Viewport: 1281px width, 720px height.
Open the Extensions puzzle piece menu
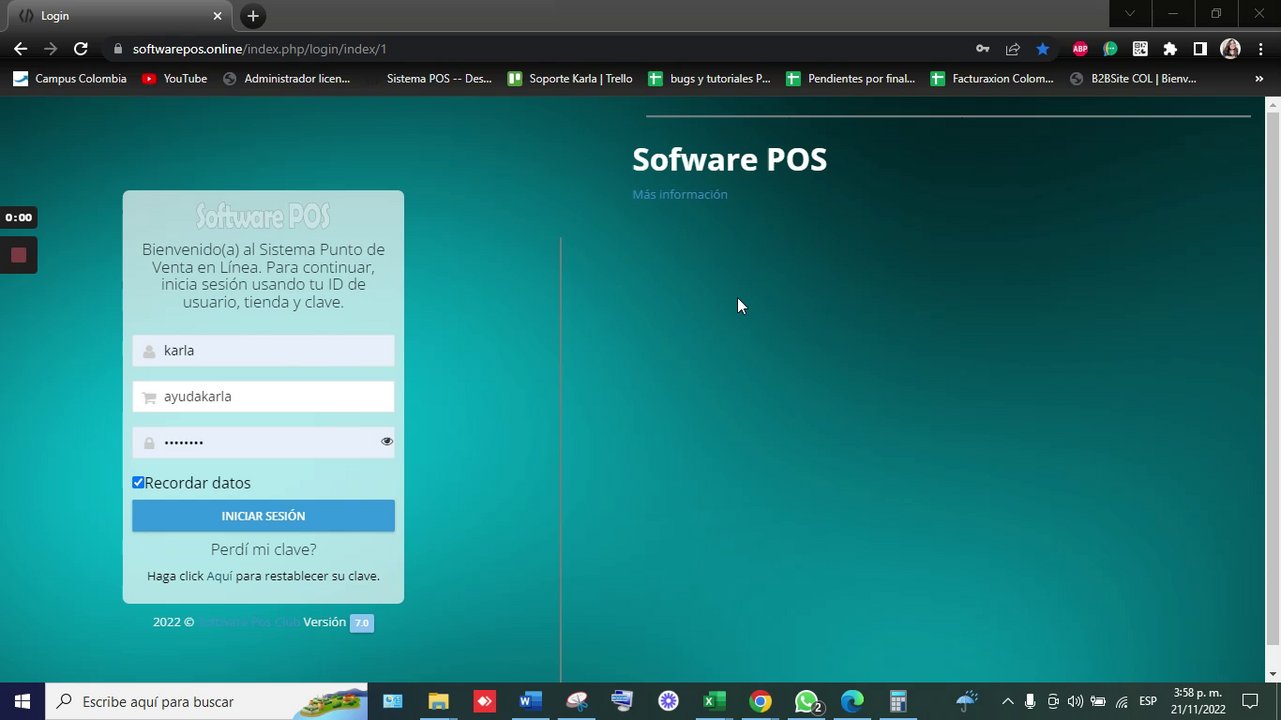pos(1170,49)
